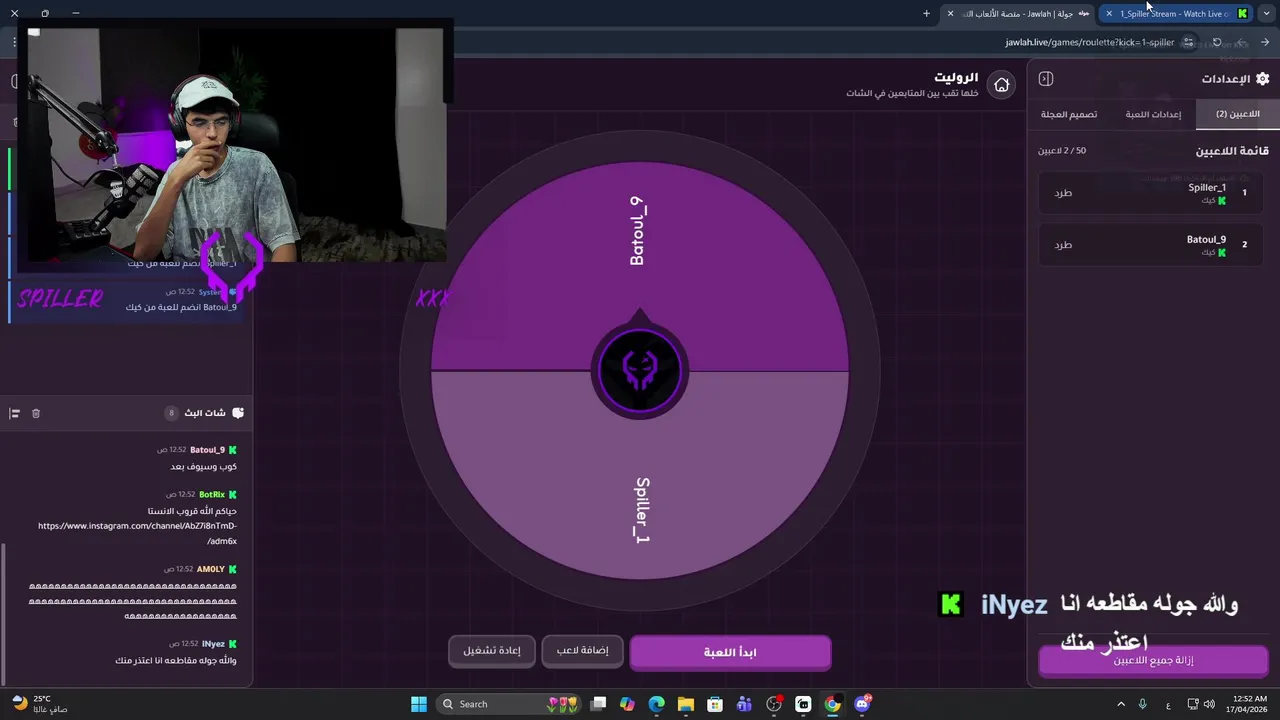
Task: Click Kick icon beside BotRix message
Action: click(233, 495)
